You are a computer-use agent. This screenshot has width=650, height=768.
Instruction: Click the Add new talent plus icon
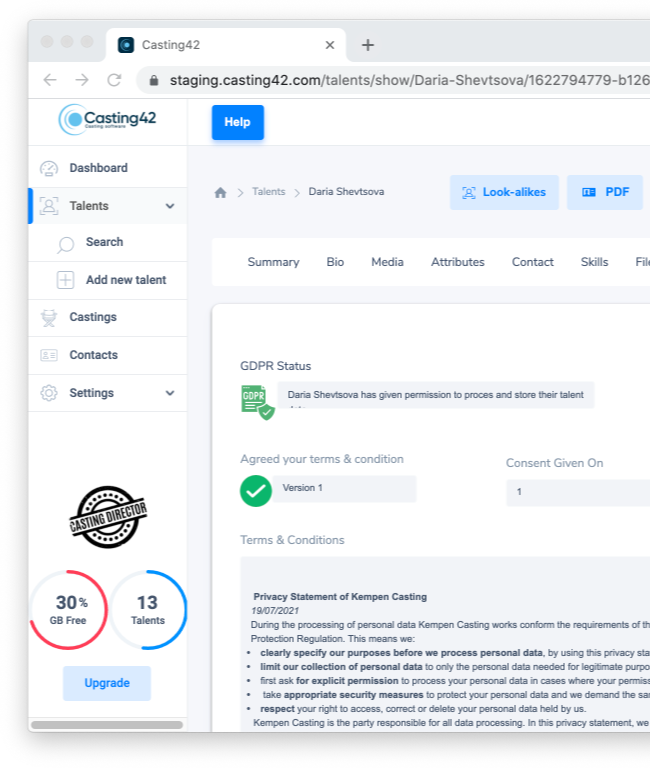pos(66,280)
